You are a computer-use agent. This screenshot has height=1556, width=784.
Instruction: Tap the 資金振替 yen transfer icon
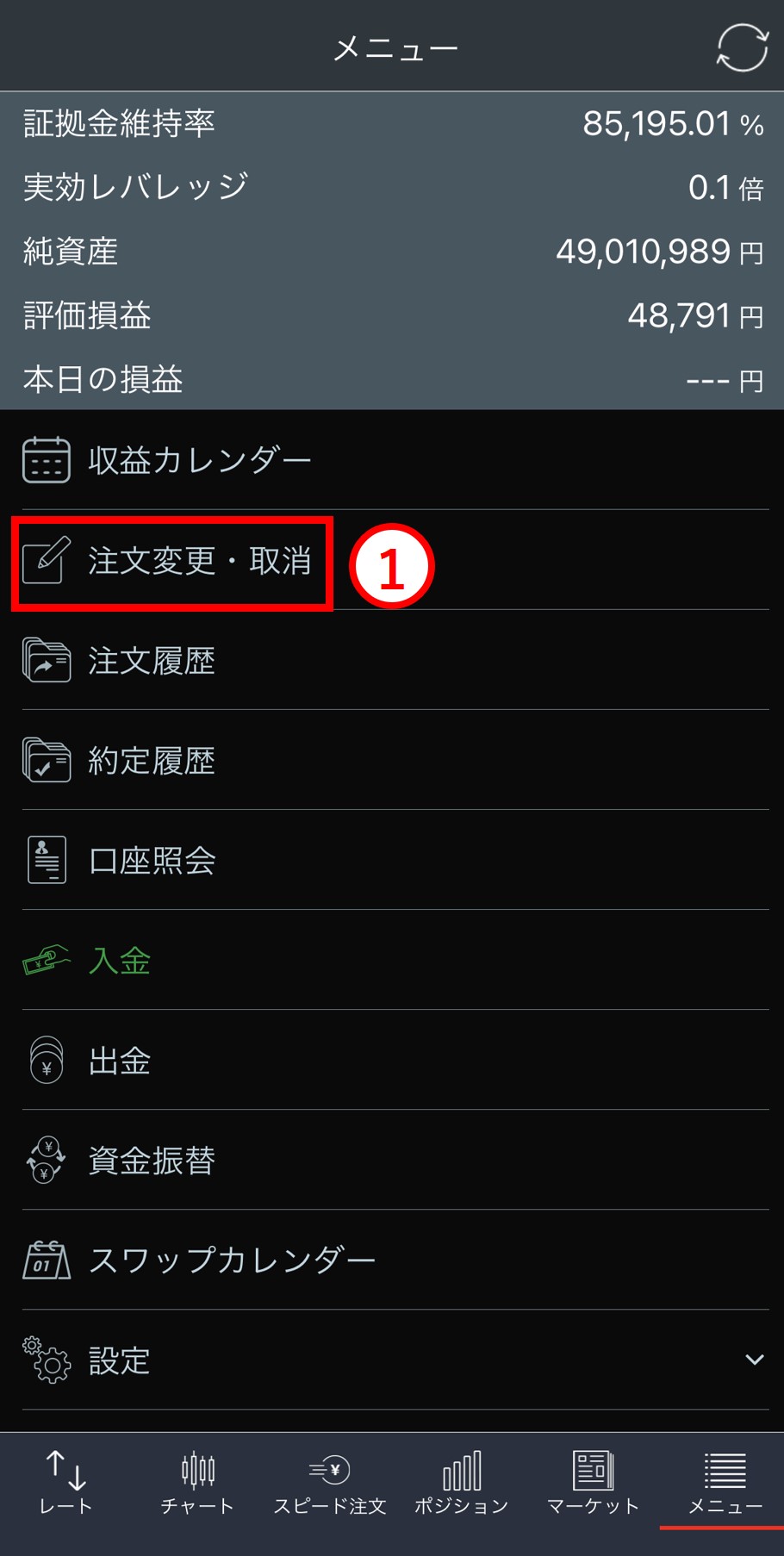tap(47, 1160)
